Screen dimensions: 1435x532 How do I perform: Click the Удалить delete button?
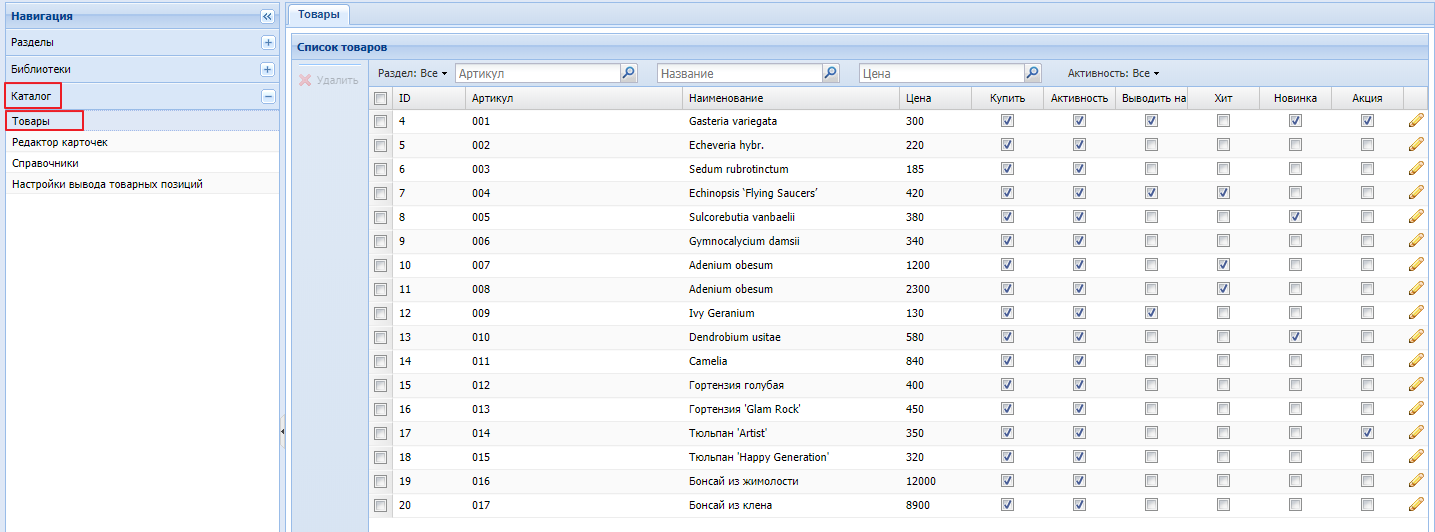click(x=329, y=80)
